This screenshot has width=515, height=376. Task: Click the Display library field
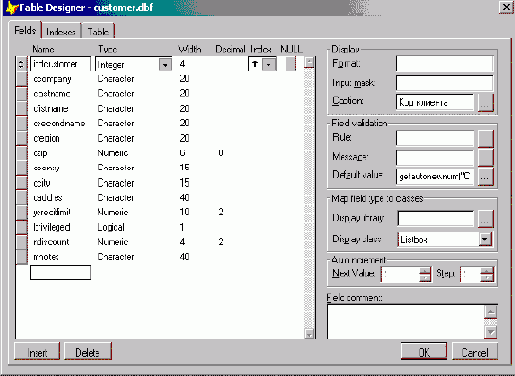(436, 219)
